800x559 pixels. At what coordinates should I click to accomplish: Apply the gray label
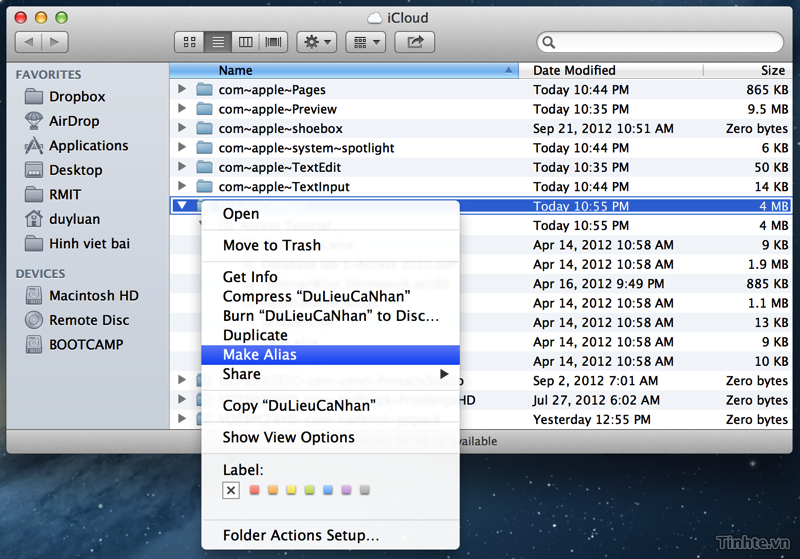[x=365, y=490]
